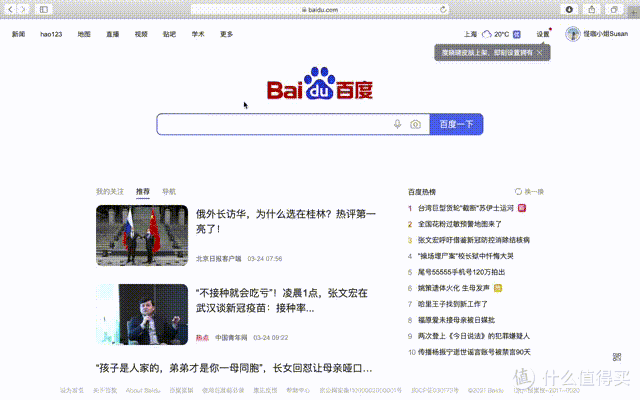Click the show tab overview icon

coord(613,9)
